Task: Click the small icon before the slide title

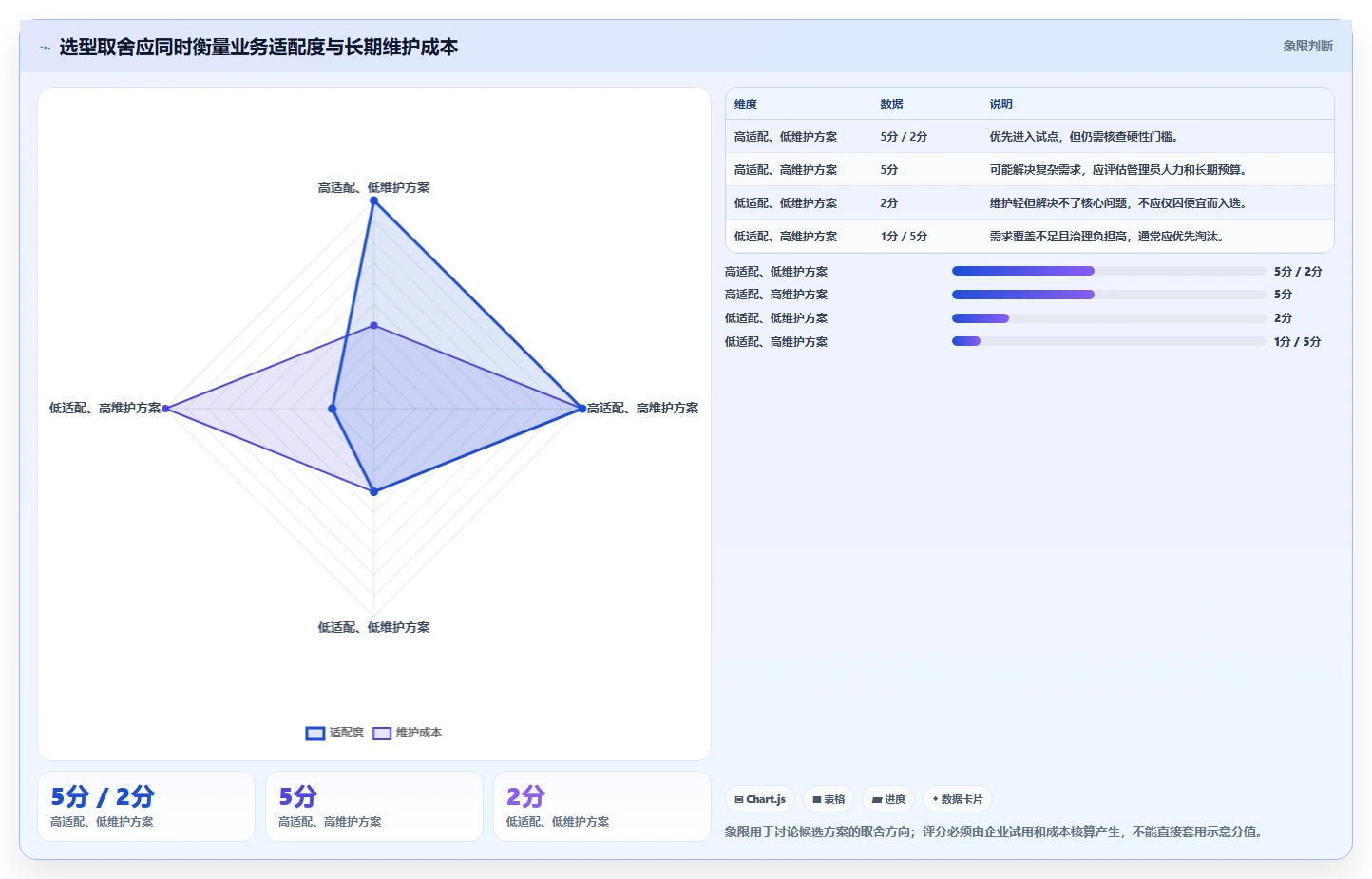Action: pyautogui.click(x=45, y=48)
